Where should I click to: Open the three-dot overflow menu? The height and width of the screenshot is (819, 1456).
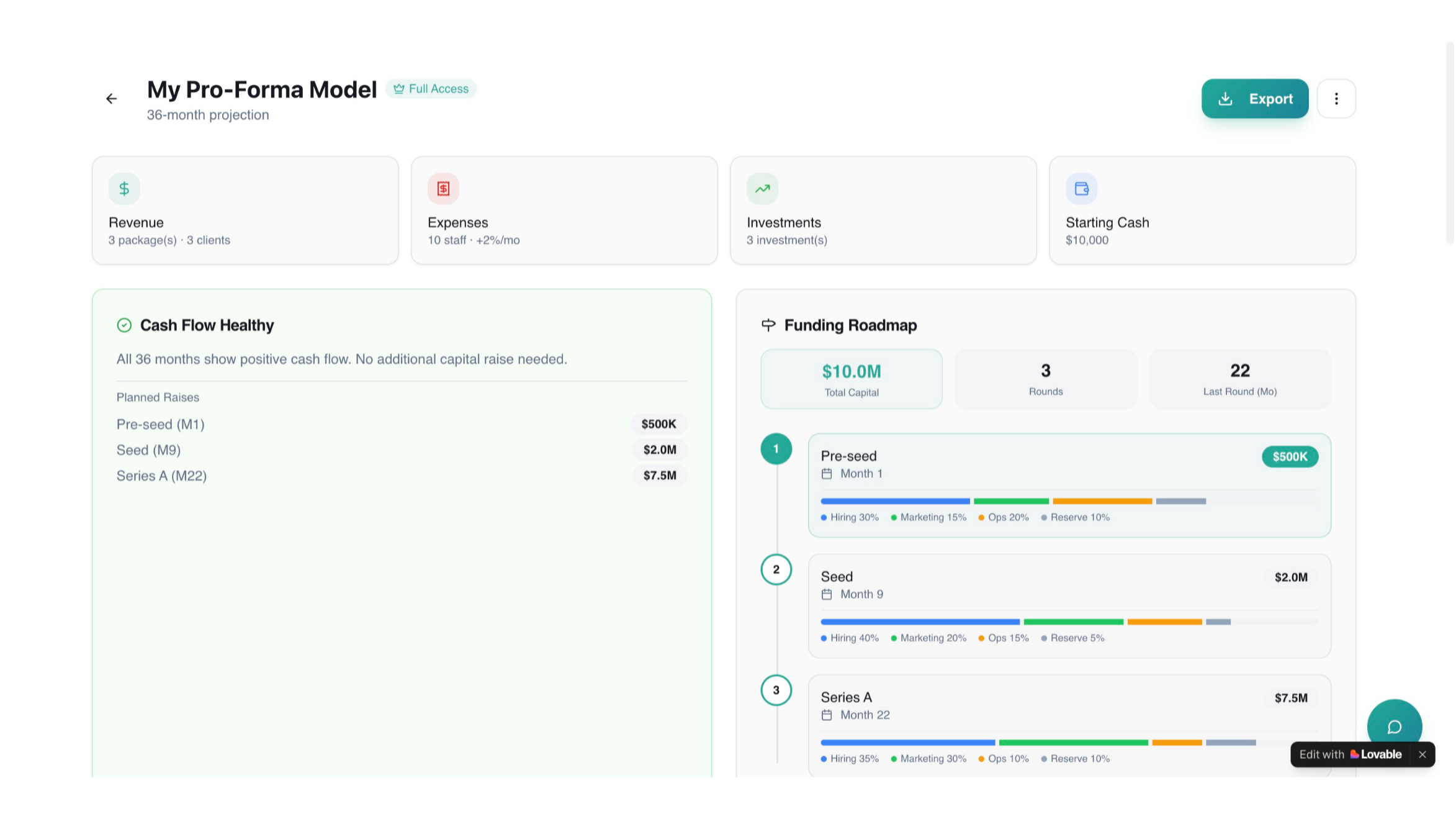pos(1336,98)
